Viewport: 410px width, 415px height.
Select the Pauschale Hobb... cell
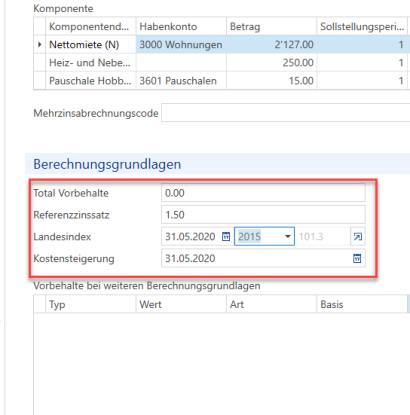[91, 81]
